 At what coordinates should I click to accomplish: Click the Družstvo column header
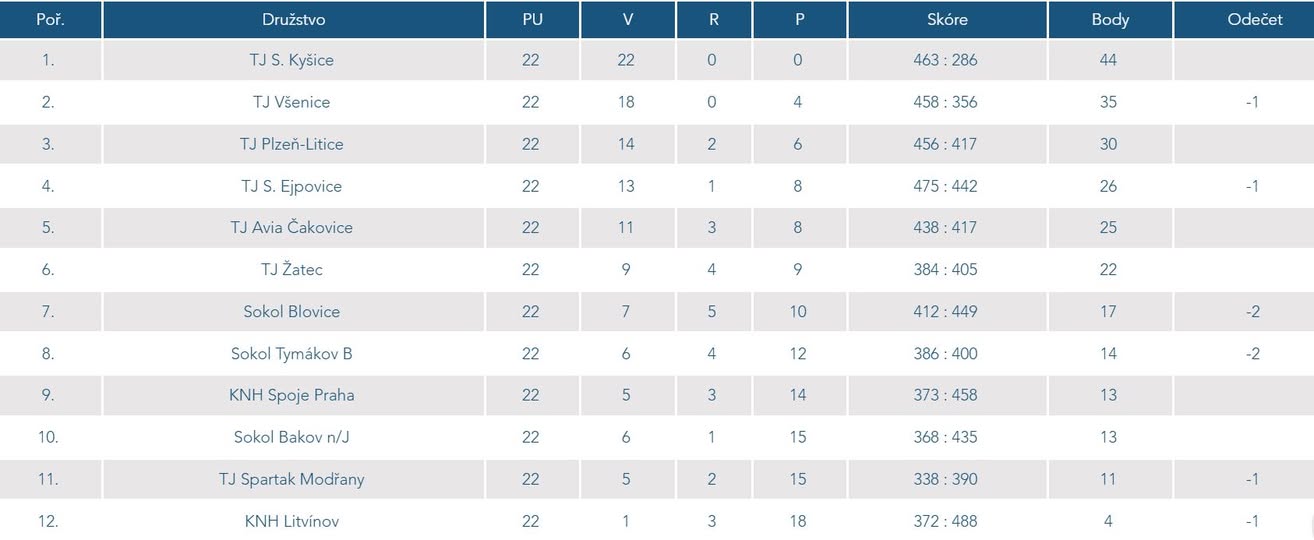tap(293, 20)
